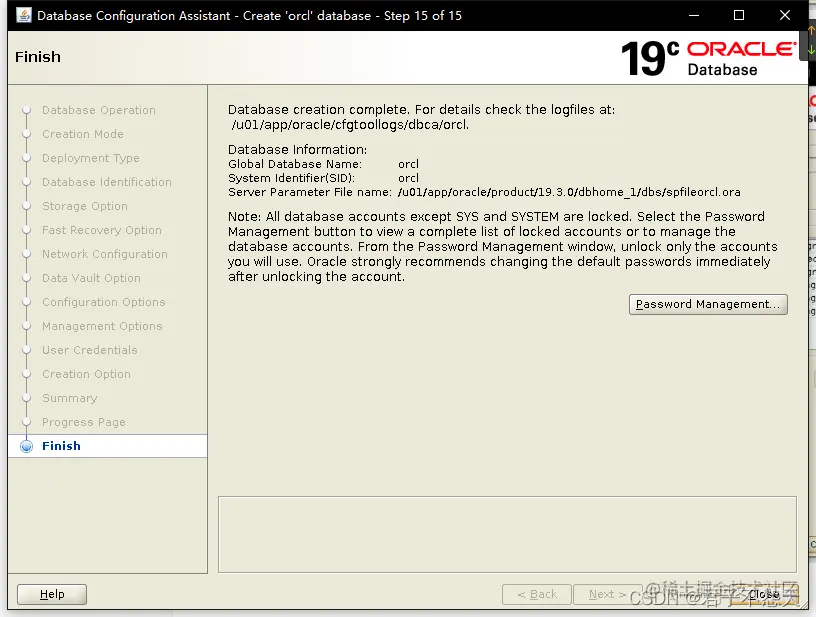Close the assistant with Close button

point(764,594)
